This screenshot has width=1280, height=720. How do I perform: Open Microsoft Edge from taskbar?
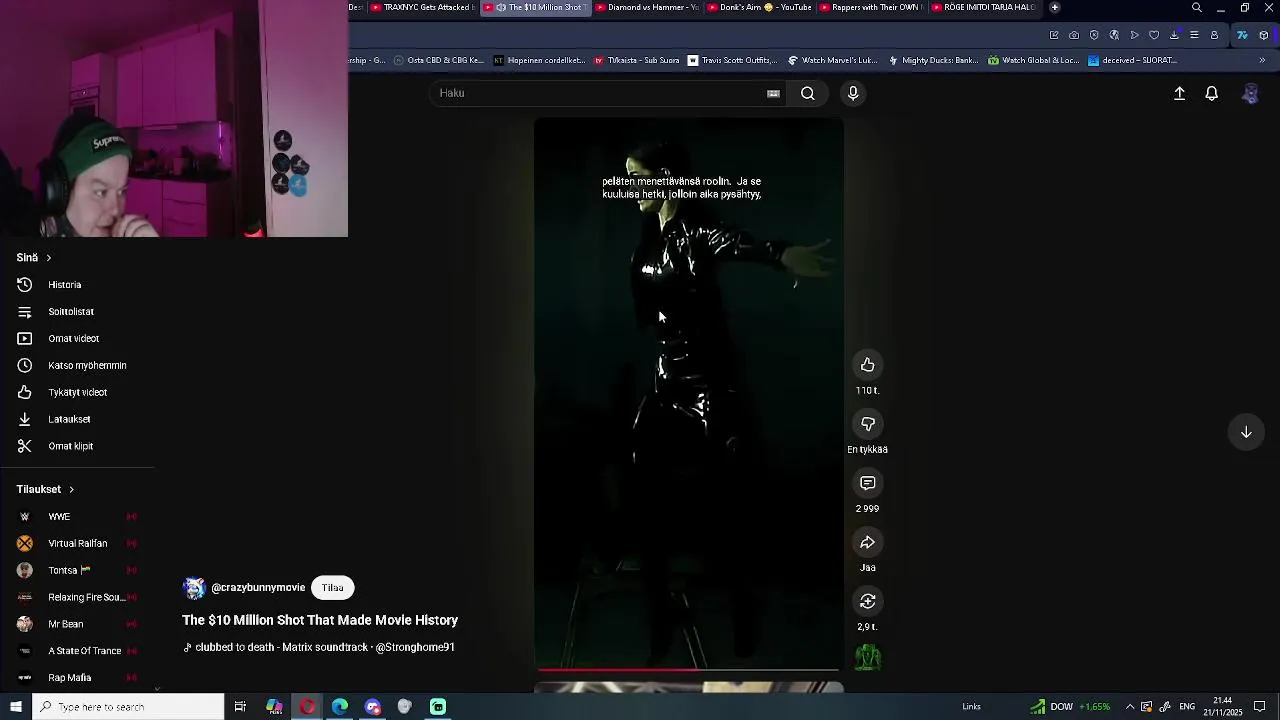point(340,707)
